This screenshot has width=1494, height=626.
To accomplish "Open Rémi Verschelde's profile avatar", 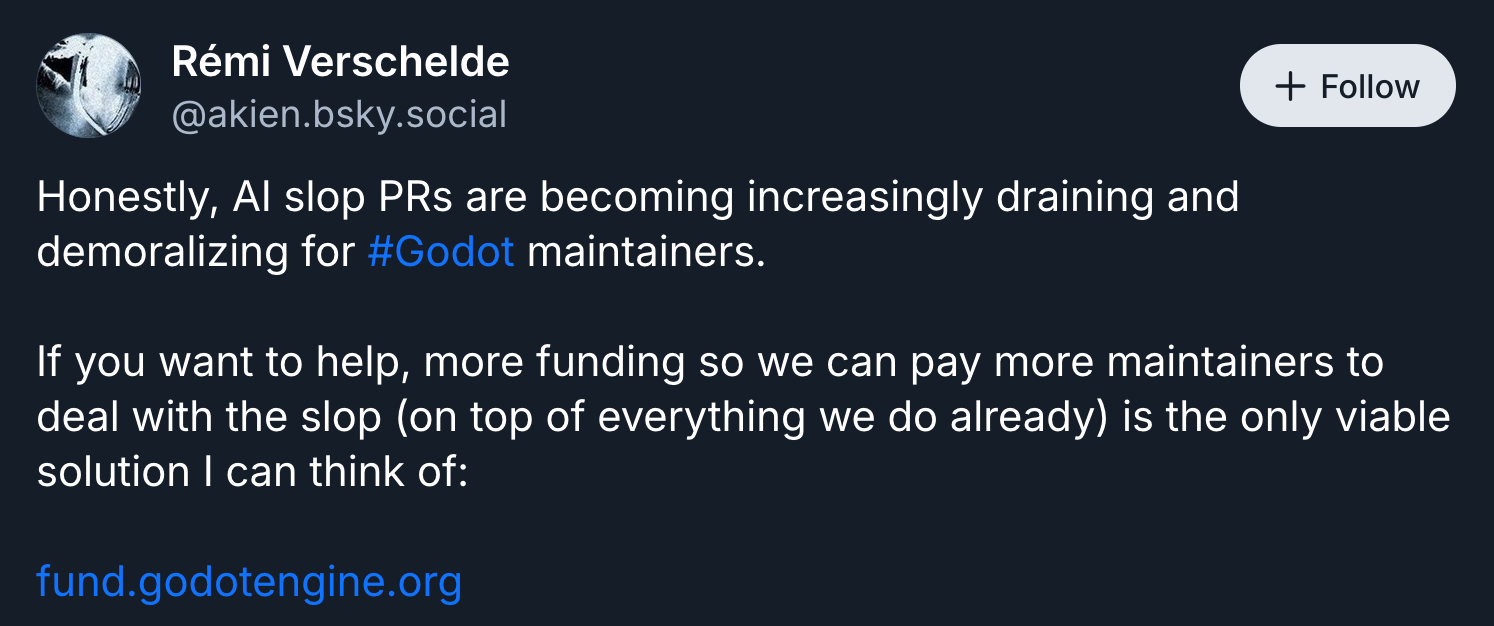I will pos(88,86).
